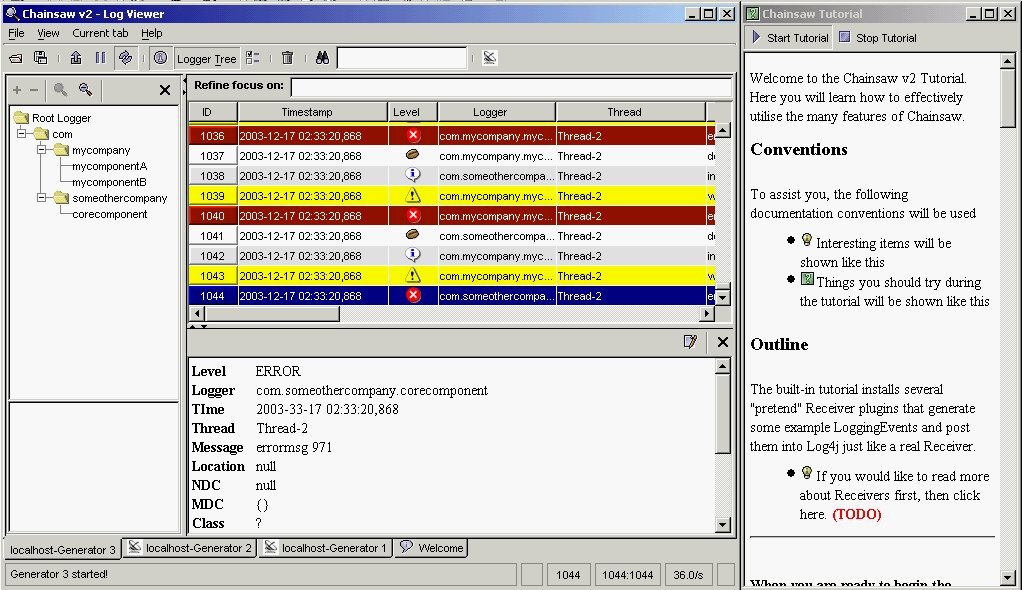Image resolution: width=1022 pixels, height=590 pixels.
Task: Open the Help menu
Action: tap(152, 33)
